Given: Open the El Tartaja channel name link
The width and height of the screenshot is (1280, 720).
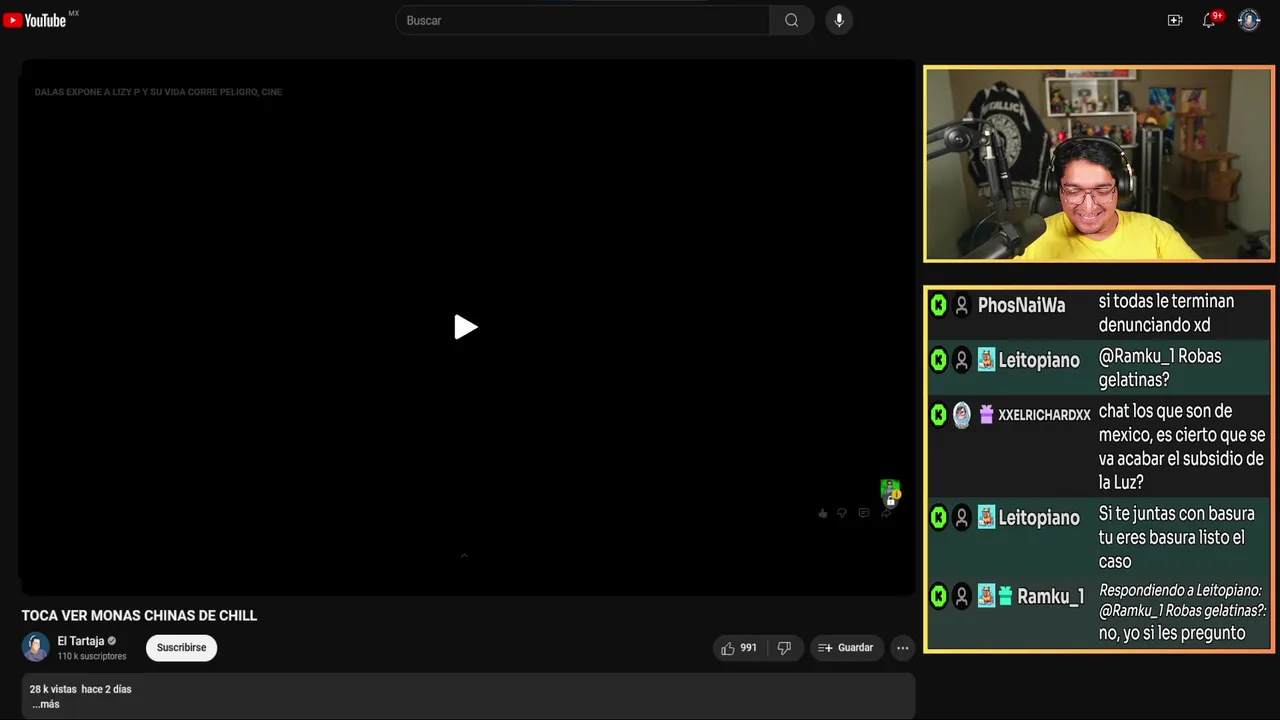Looking at the screenshot, I should coord(81,641).
